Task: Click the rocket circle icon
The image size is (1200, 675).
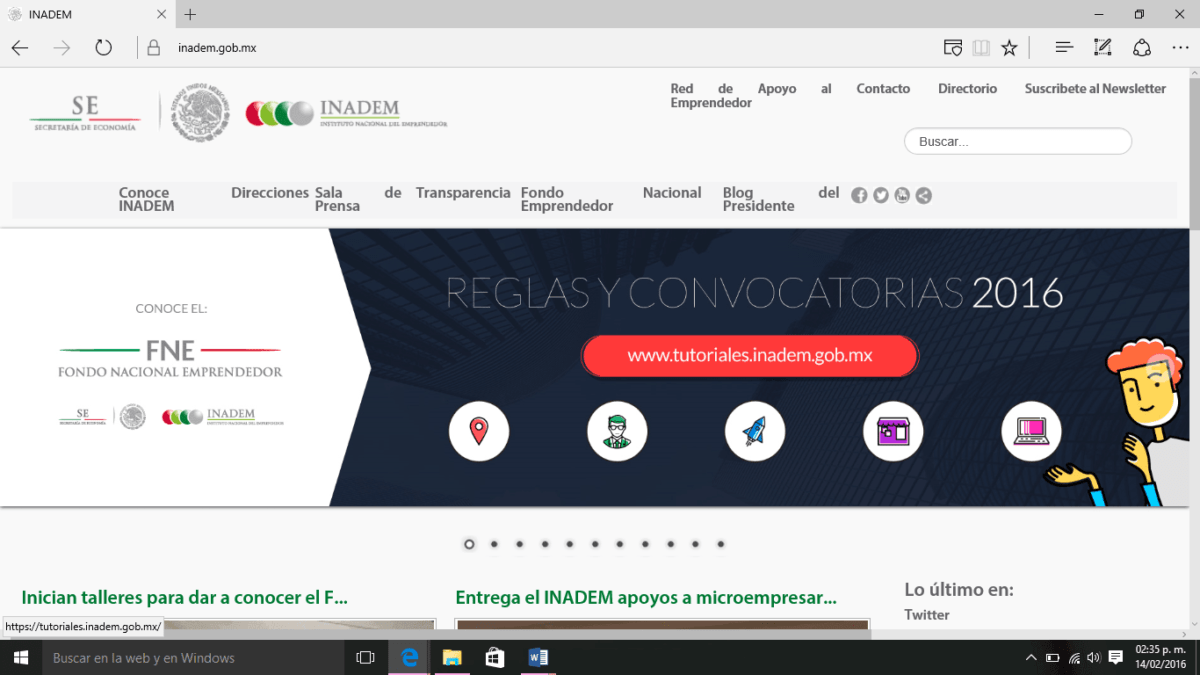Action: pyautogui.click(x=755, y=431)
